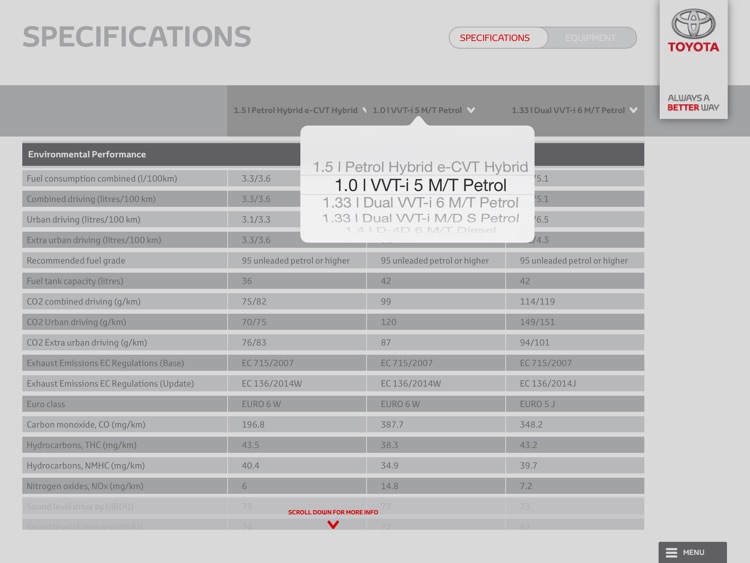Switch to the Specifications tab
This screenshot has width=750, height=563.
click(495, 38)
